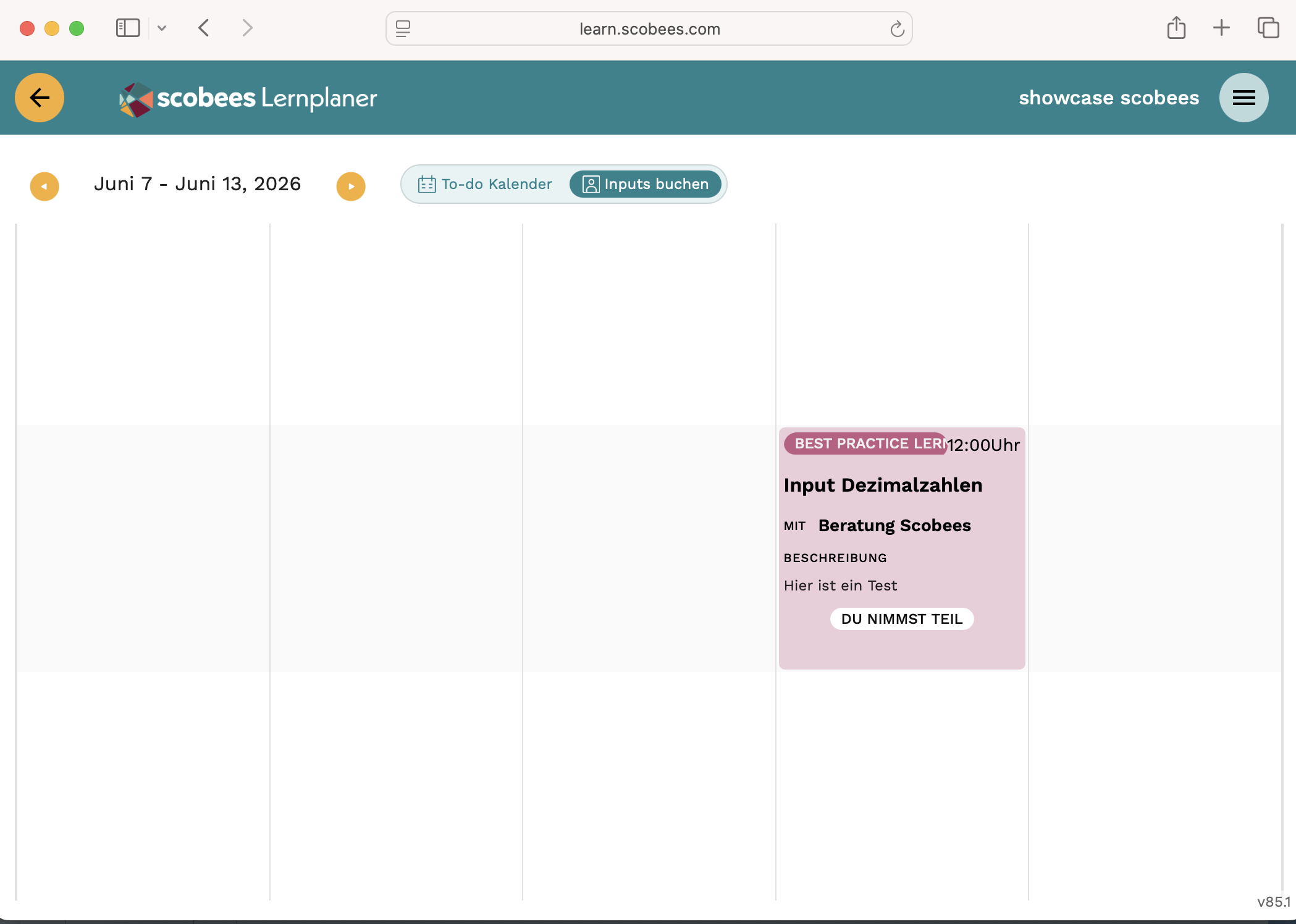Click the BESCHREIBUNG label

click(x=835, y=558)
